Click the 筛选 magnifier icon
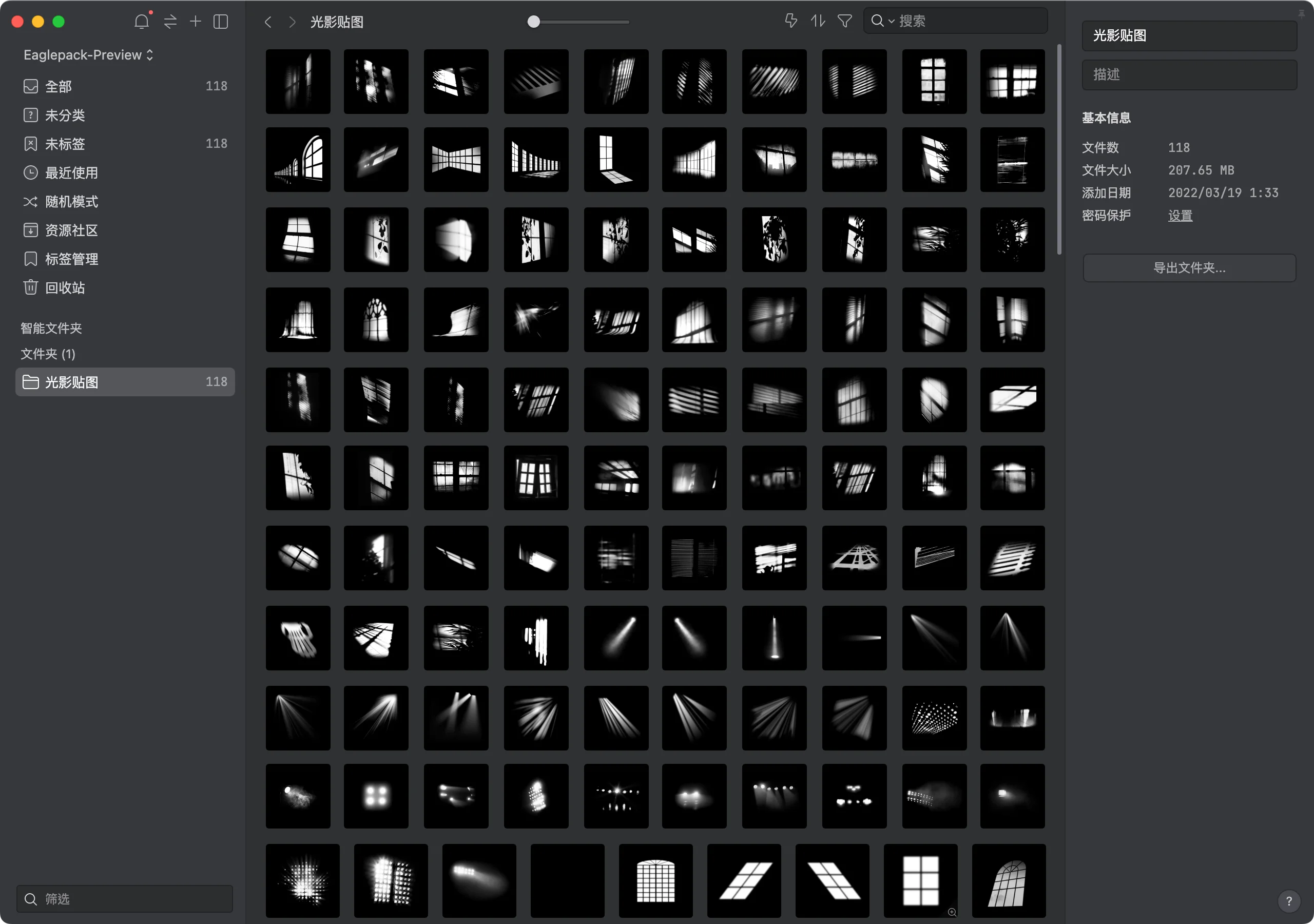 (x=31, y=899)
